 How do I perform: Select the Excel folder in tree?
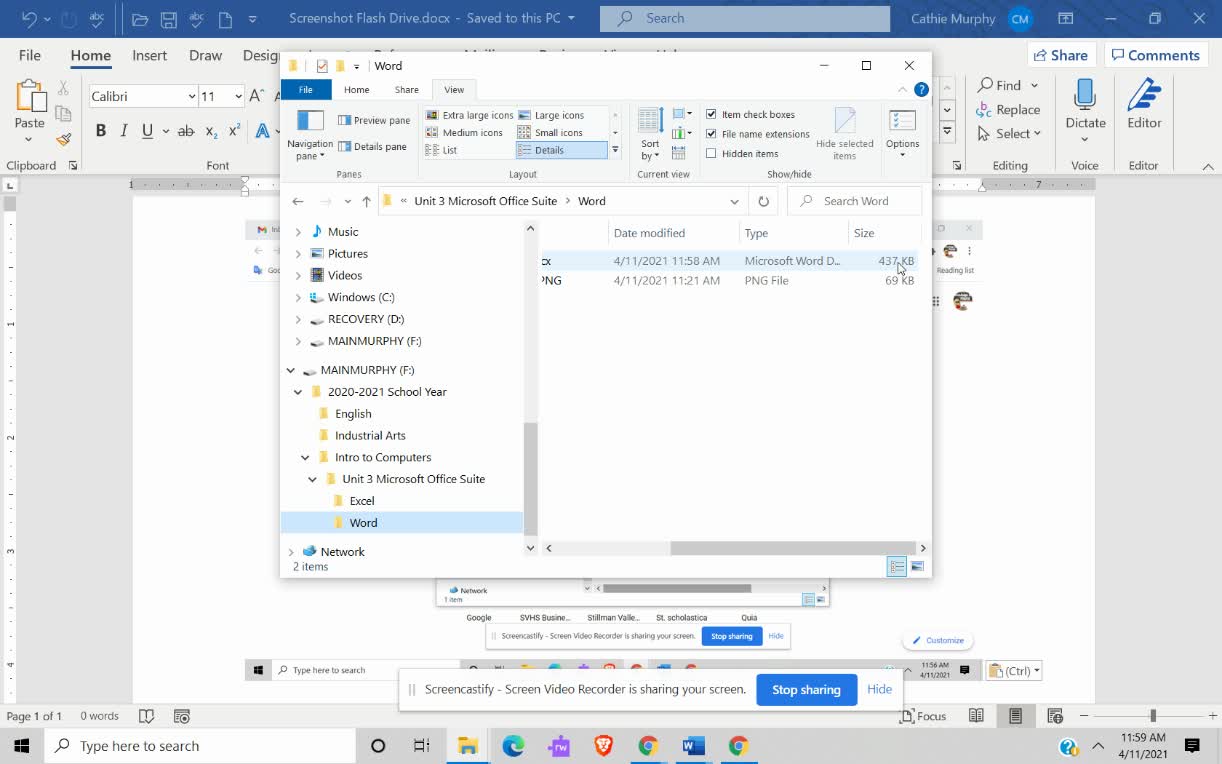tap(362, 501)
